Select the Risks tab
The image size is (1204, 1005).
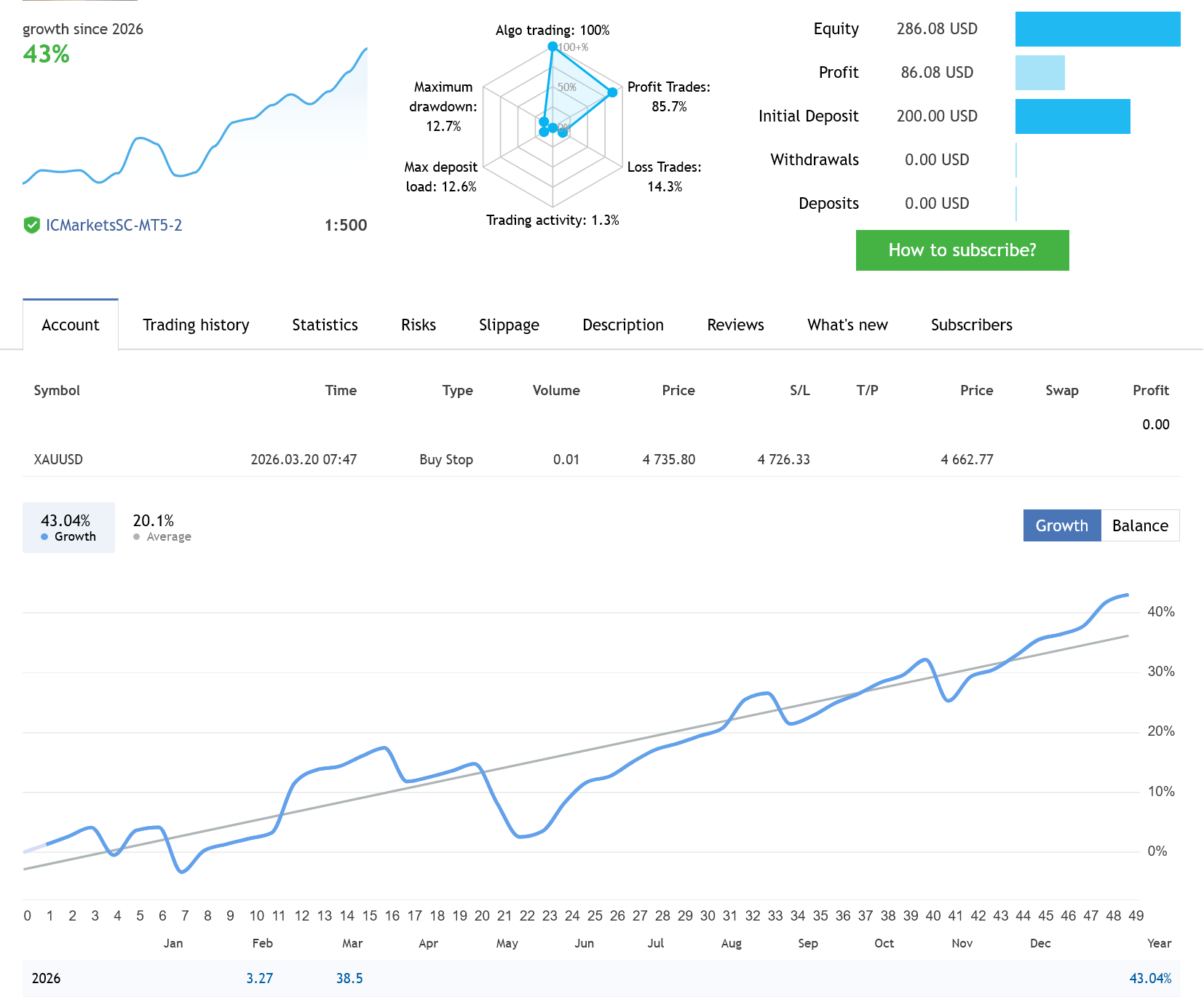(x=418, y=325)
